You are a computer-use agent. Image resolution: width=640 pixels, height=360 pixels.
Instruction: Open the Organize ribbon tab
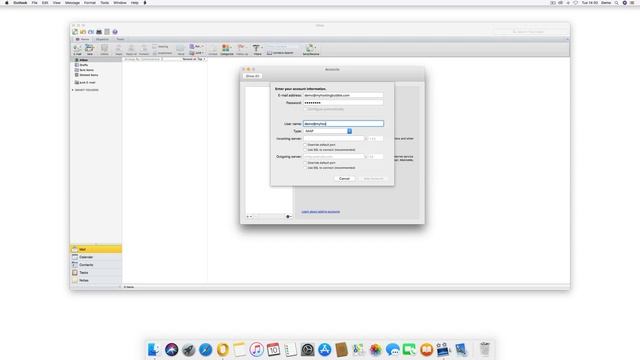pos(102,39)
